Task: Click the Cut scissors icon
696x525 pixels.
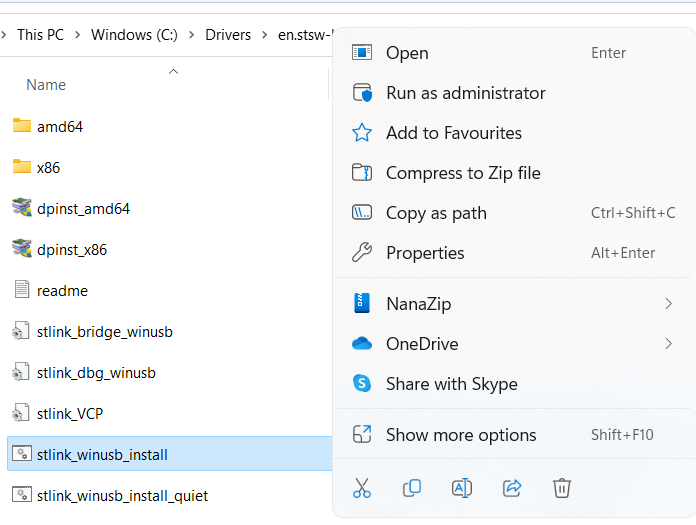Action: pos(362,488)
